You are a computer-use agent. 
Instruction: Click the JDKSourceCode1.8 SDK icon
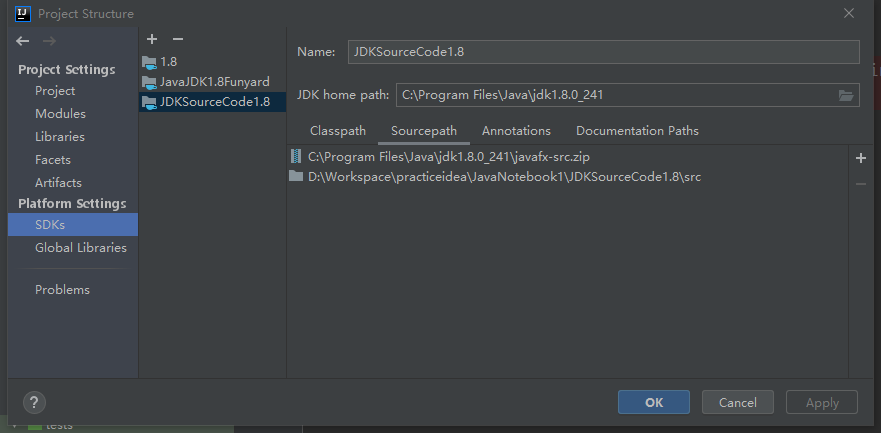coord(149,102)
